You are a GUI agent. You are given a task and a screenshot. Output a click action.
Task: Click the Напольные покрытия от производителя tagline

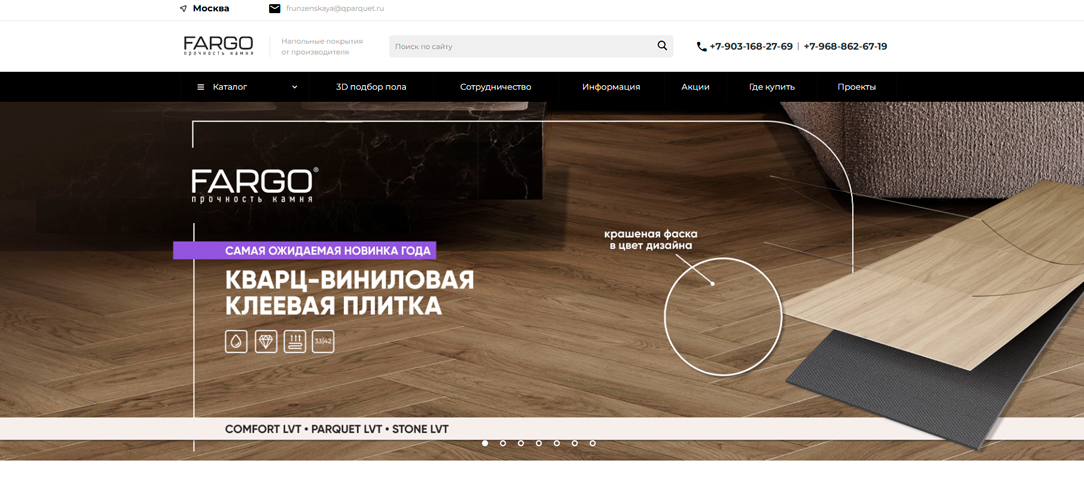[x=321, y=46]
